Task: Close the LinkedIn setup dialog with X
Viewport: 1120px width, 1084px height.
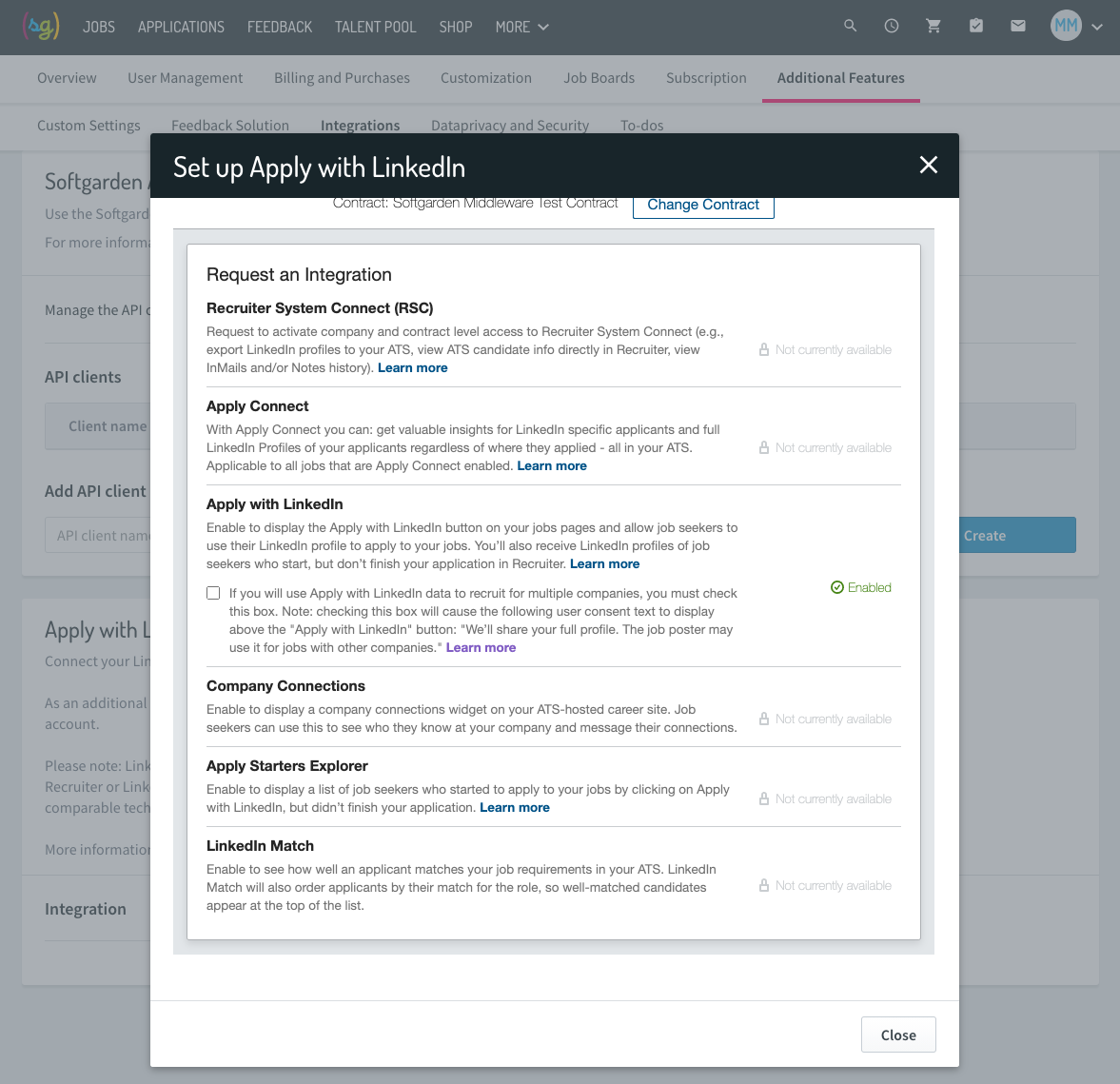Action: pos(929,165)
